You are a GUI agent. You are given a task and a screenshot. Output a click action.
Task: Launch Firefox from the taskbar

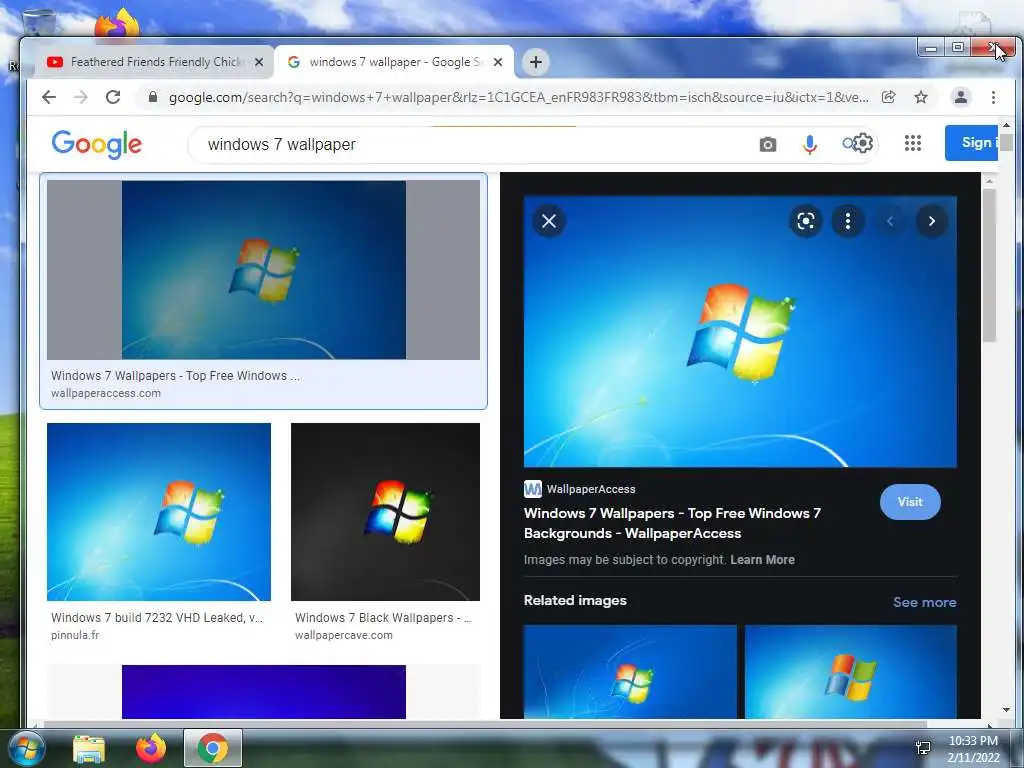click(x=151, y=748)
